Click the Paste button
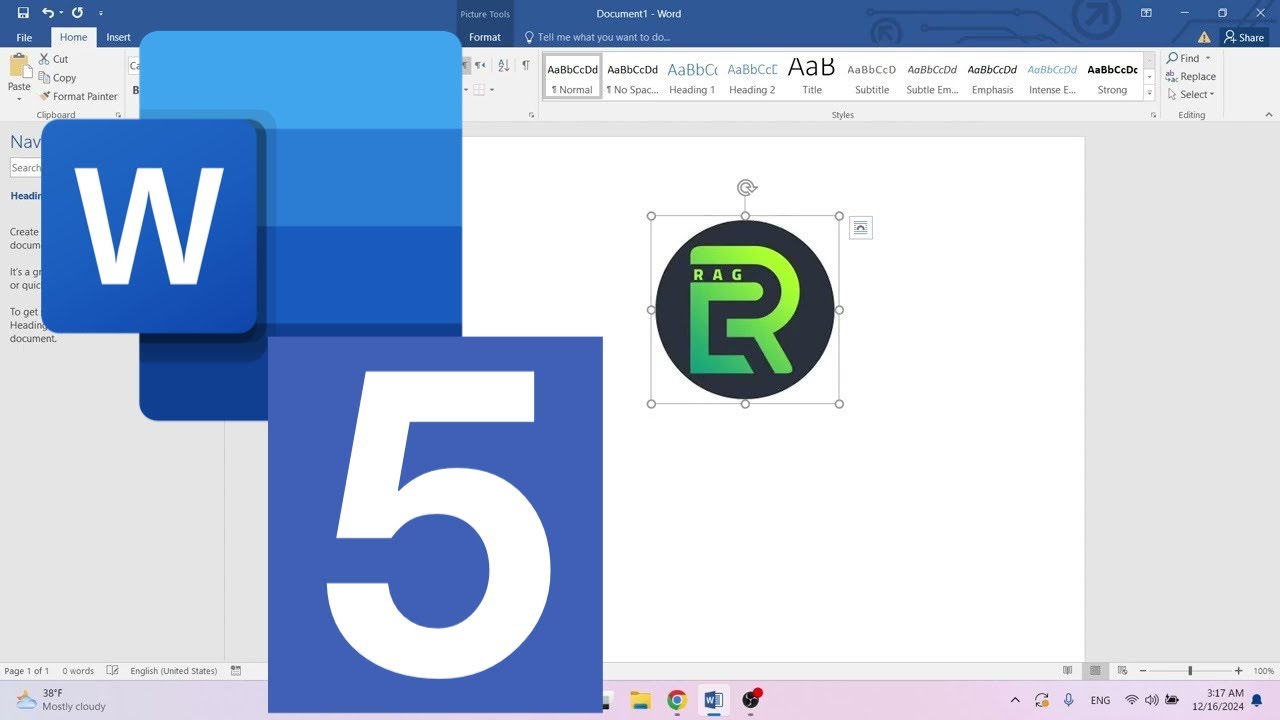The height and width of the screenshot is (720, 1280). (x=19, y=67)
